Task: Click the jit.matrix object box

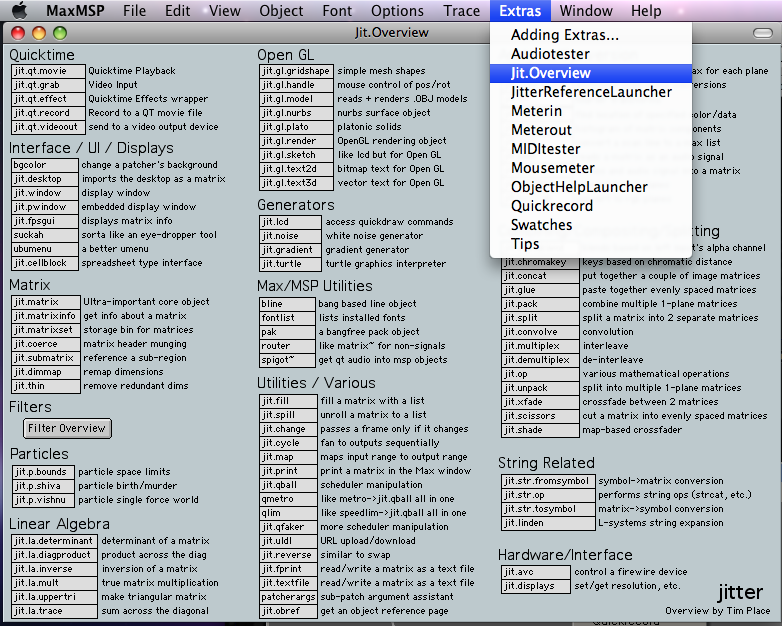Action: click(45, 302)
